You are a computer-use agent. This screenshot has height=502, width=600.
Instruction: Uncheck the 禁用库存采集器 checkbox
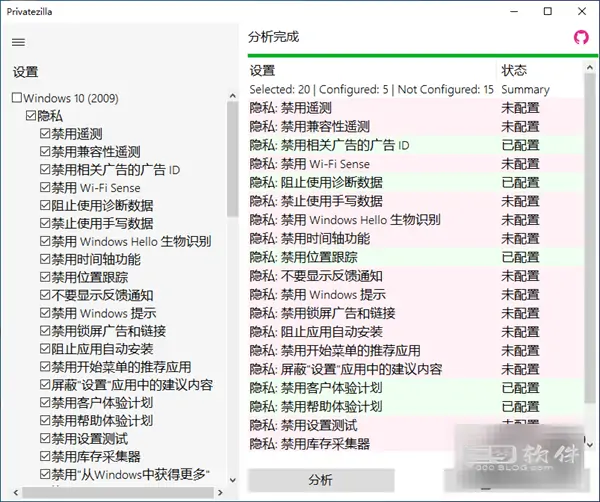[45, 456]
